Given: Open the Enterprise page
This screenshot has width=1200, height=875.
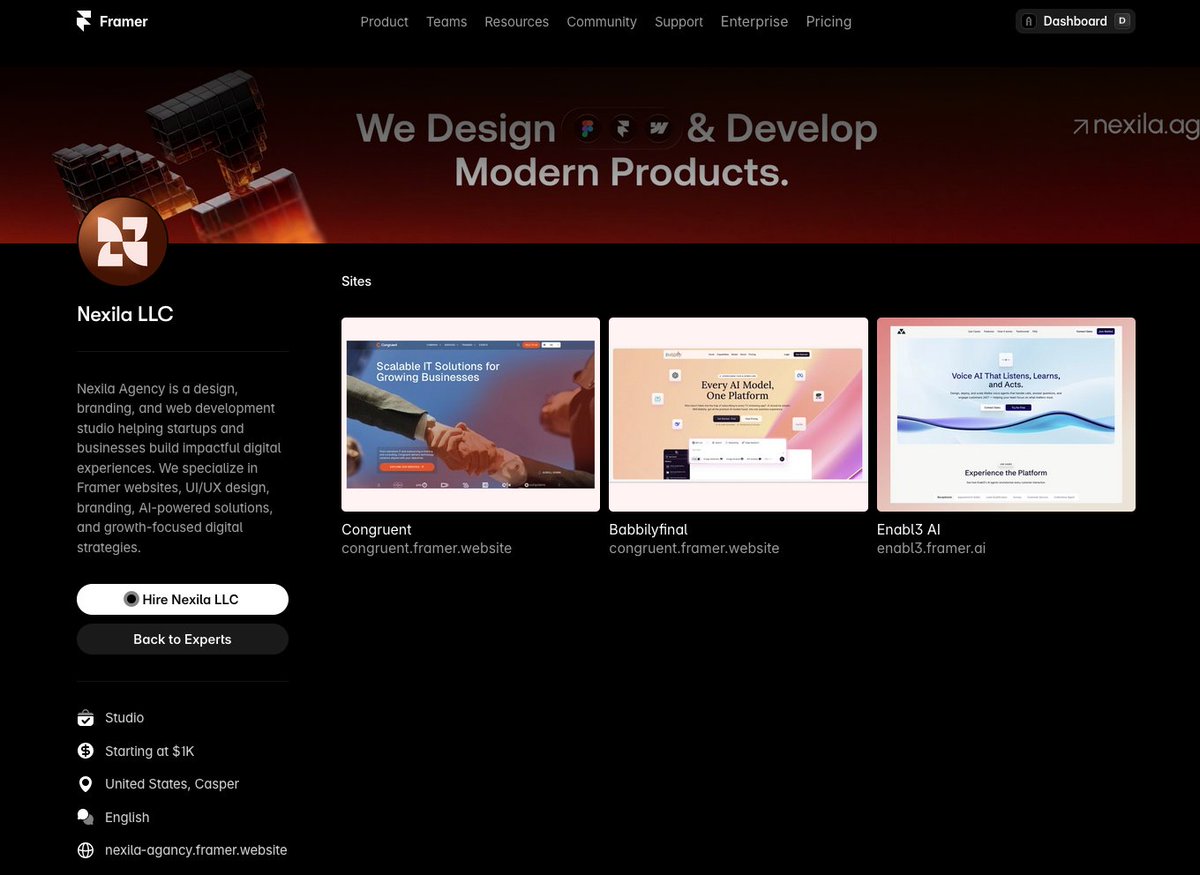Looking at the screenshot, I should pos(754,21).
